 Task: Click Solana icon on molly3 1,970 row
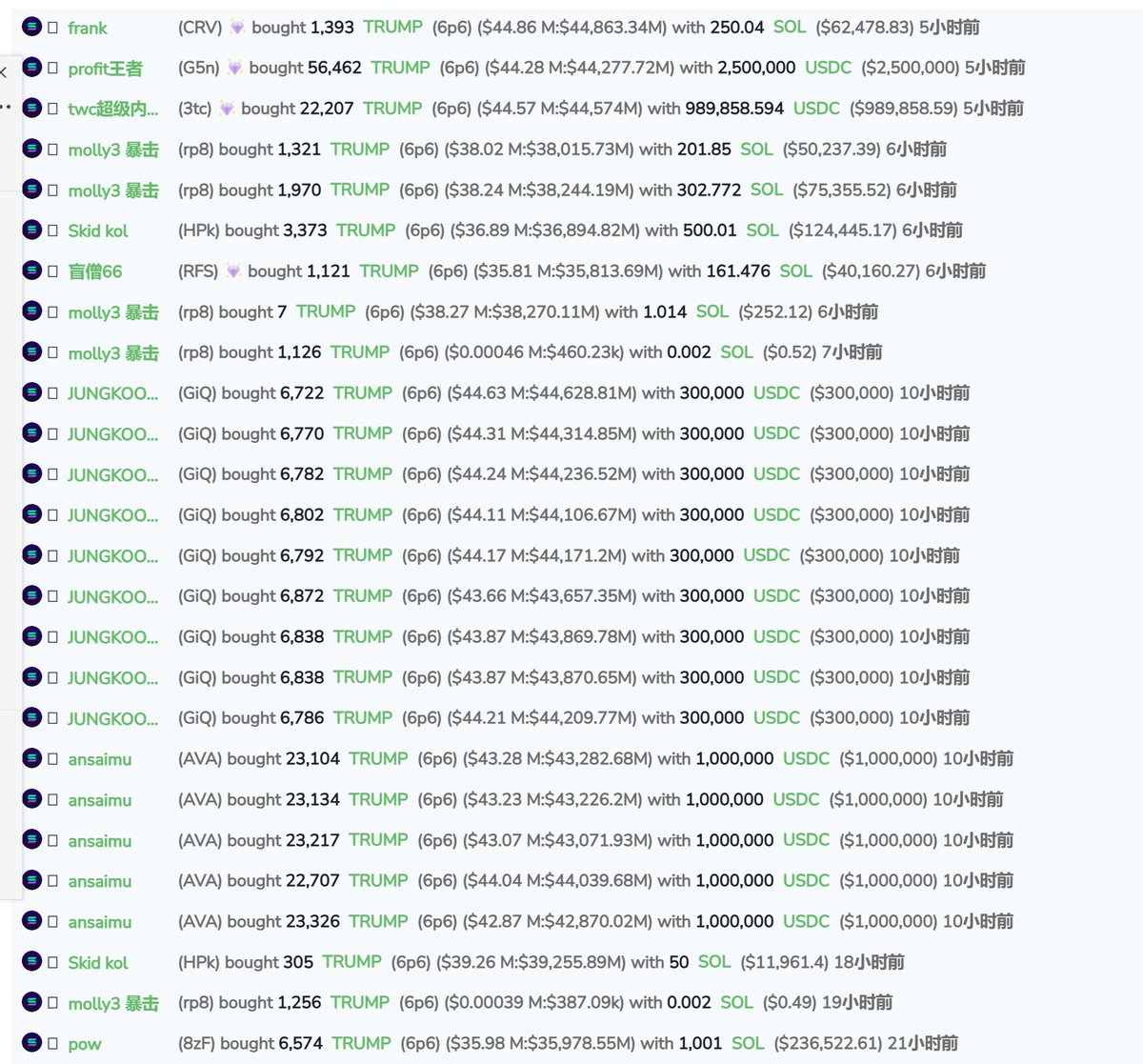point(31,190)
